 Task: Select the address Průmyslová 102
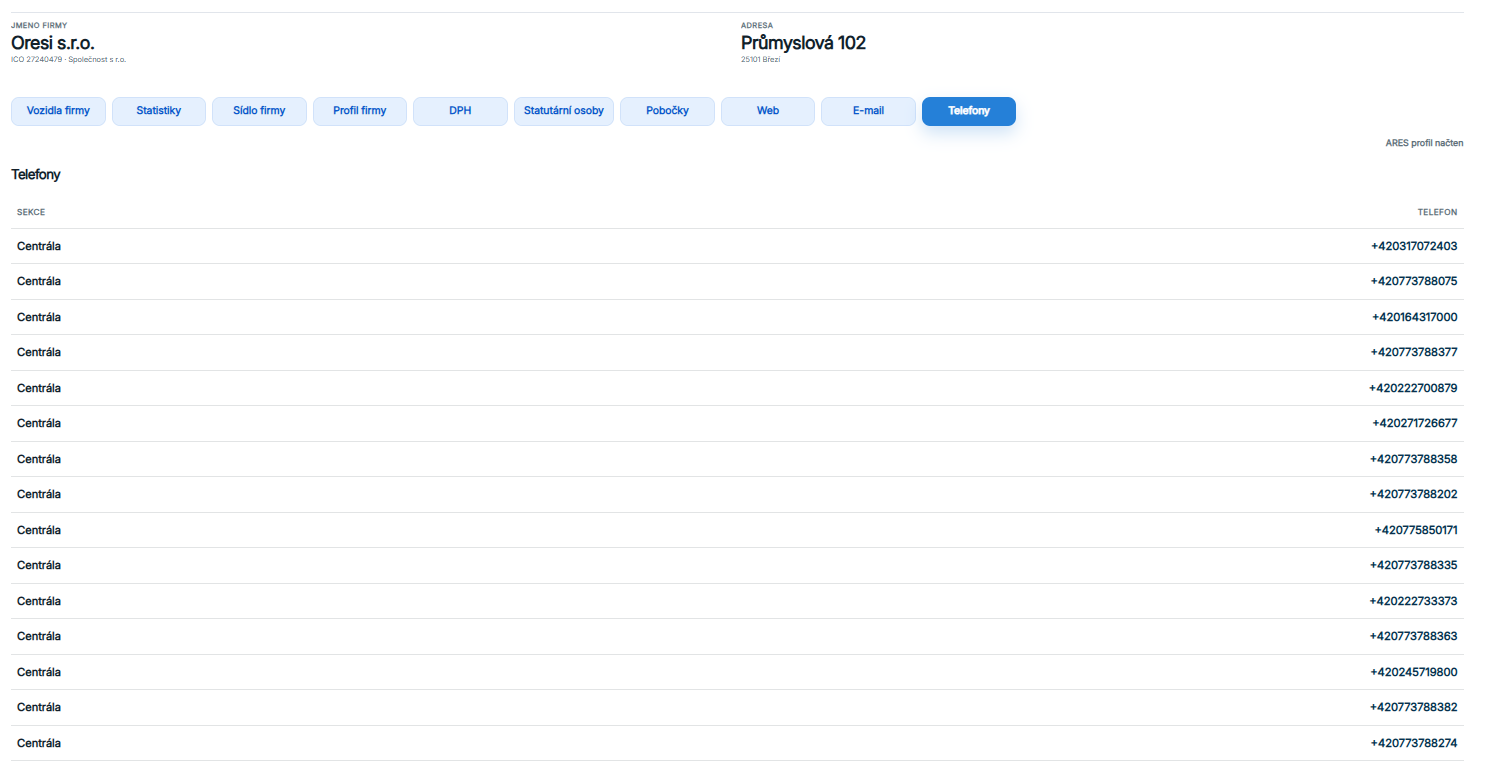(x=803, y=43)
